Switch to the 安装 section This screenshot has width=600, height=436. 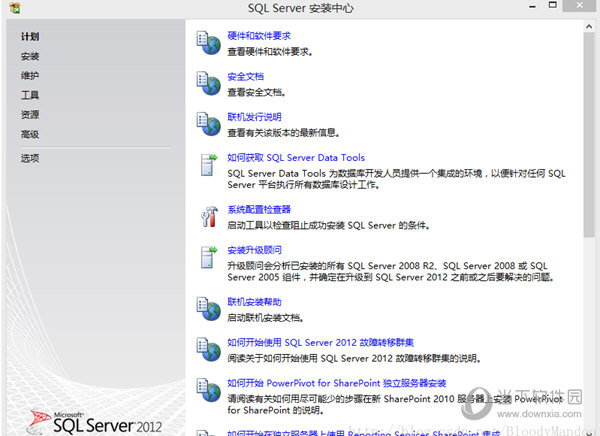click(30, 56)
